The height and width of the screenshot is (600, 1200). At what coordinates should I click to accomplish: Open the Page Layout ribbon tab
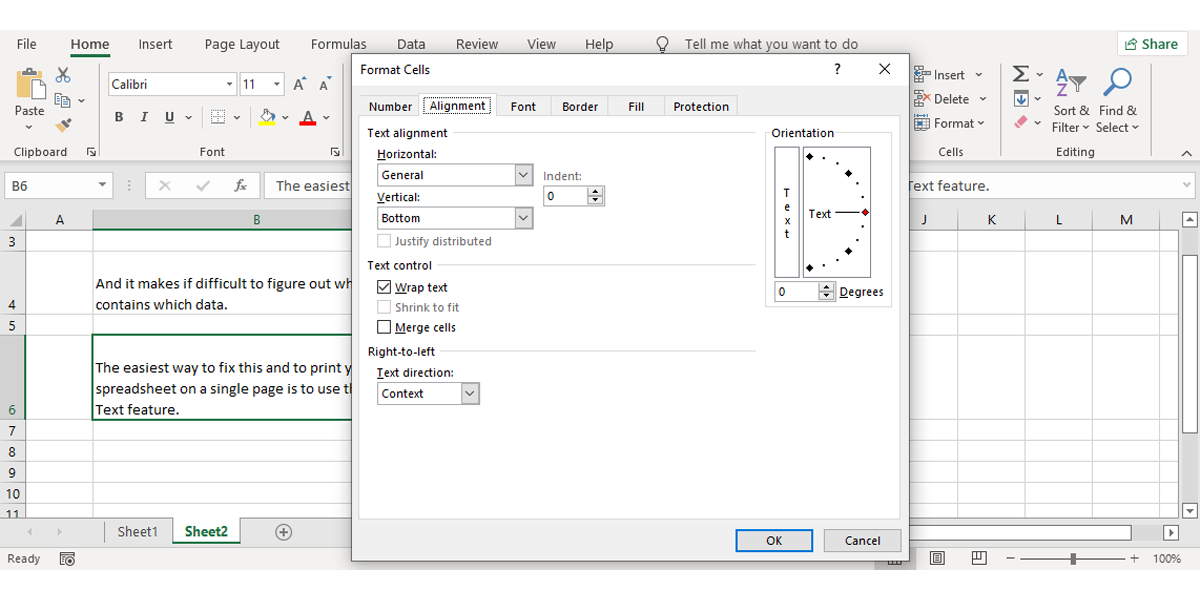pos(242,44)
